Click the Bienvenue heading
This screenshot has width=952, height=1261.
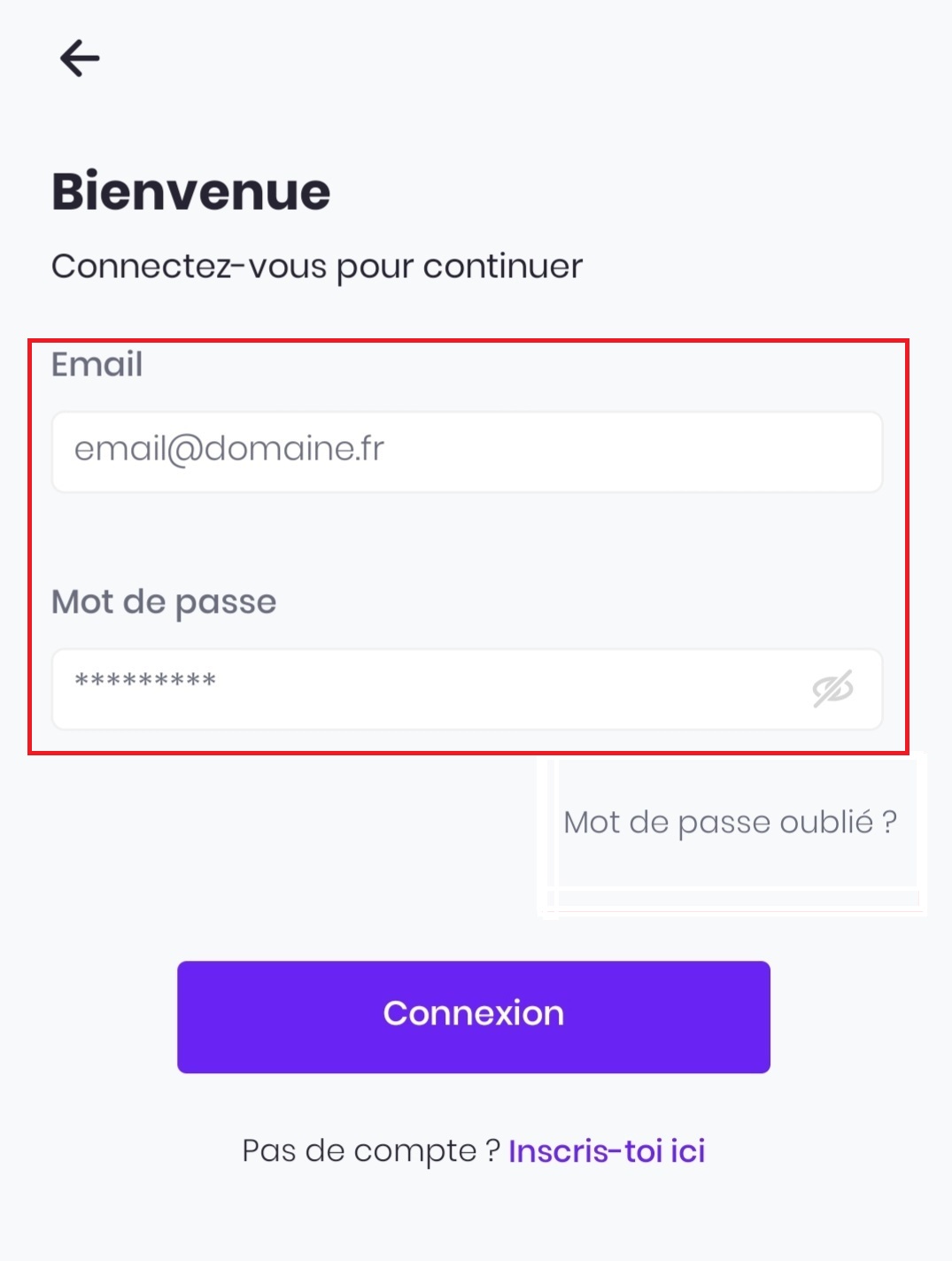(191, 191)
